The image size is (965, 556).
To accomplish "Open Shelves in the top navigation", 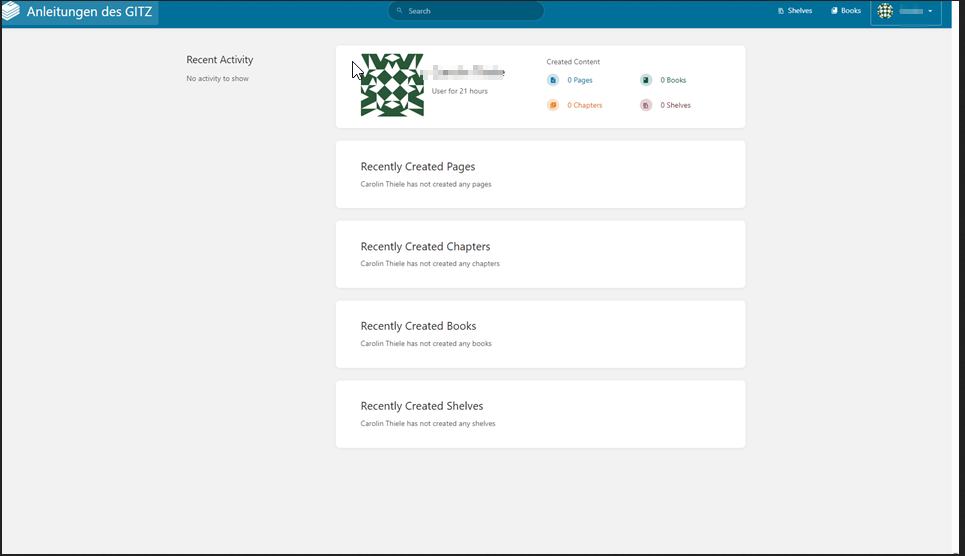I will click(x=795, y=11).
